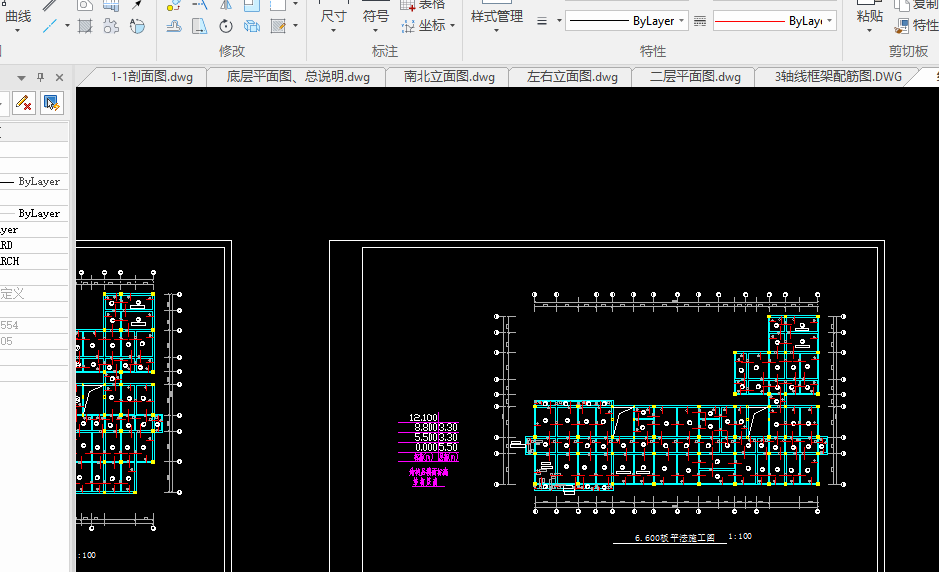Click the puzzle-piece block icon
939x572 pixels.
pos(111,26)
